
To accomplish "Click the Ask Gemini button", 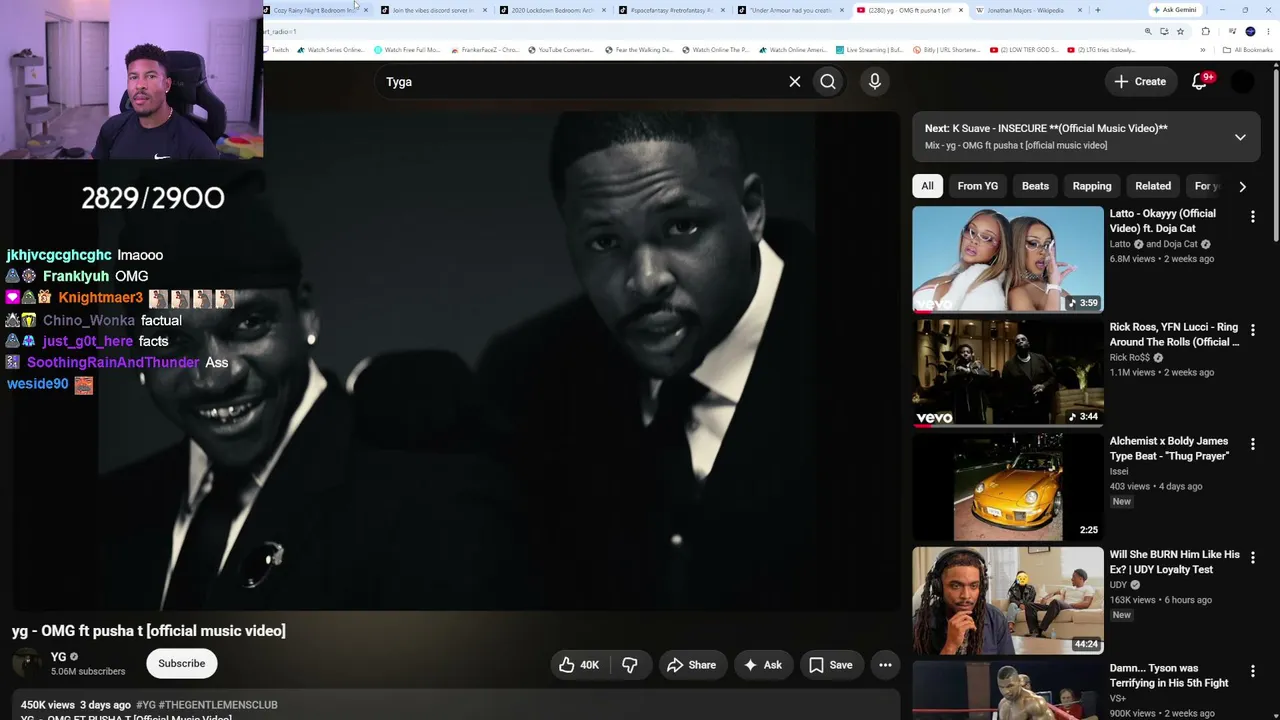I will [x=1174, y=10].
